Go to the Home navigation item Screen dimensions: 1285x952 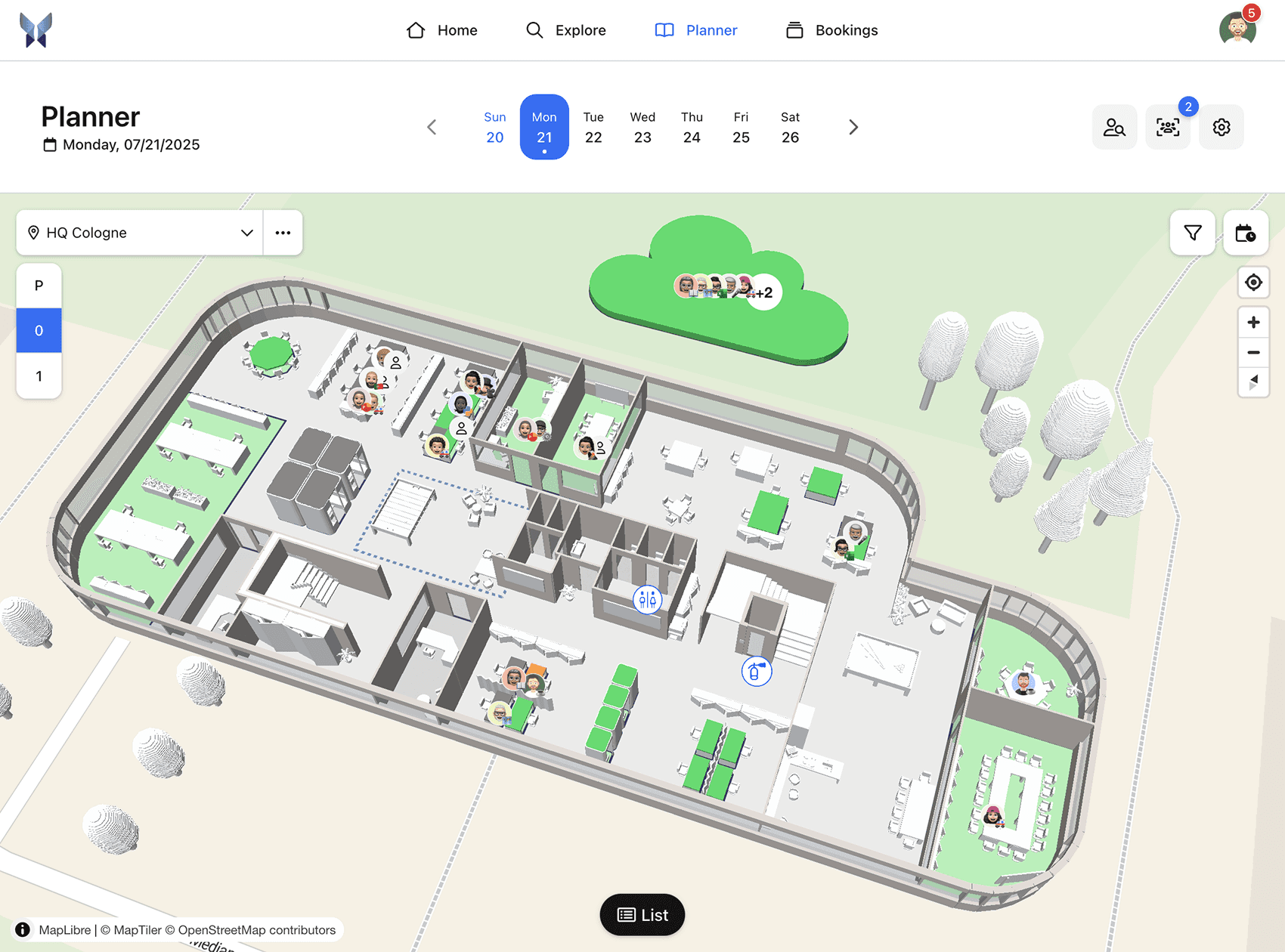pyautogui.click(x=441, y=30)
